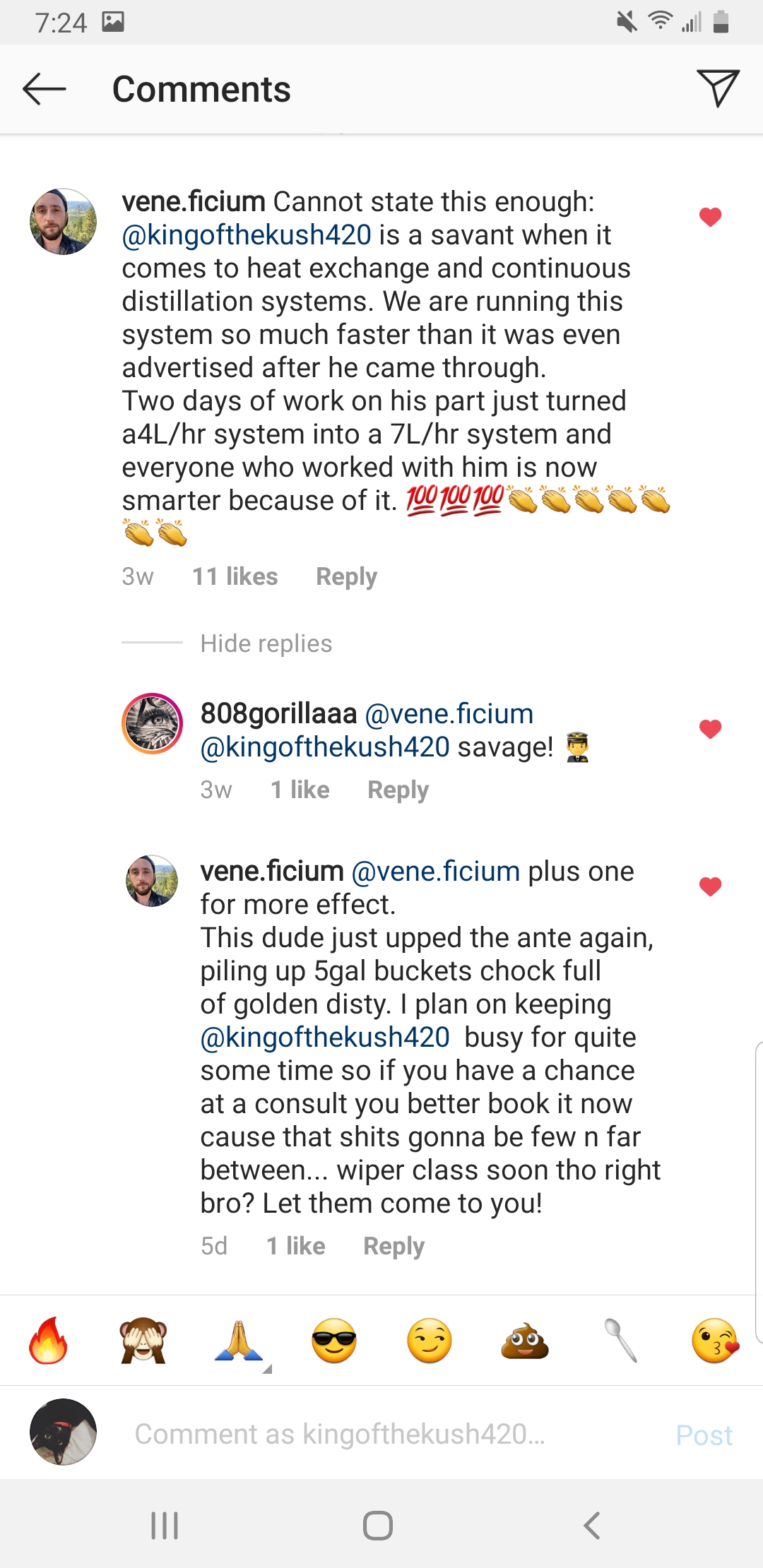Viewport: 763px width, 1568px height.
Task: Unlike vene.ficium's top comment heart
Action: pyautogui.click(x=710, y=217)
